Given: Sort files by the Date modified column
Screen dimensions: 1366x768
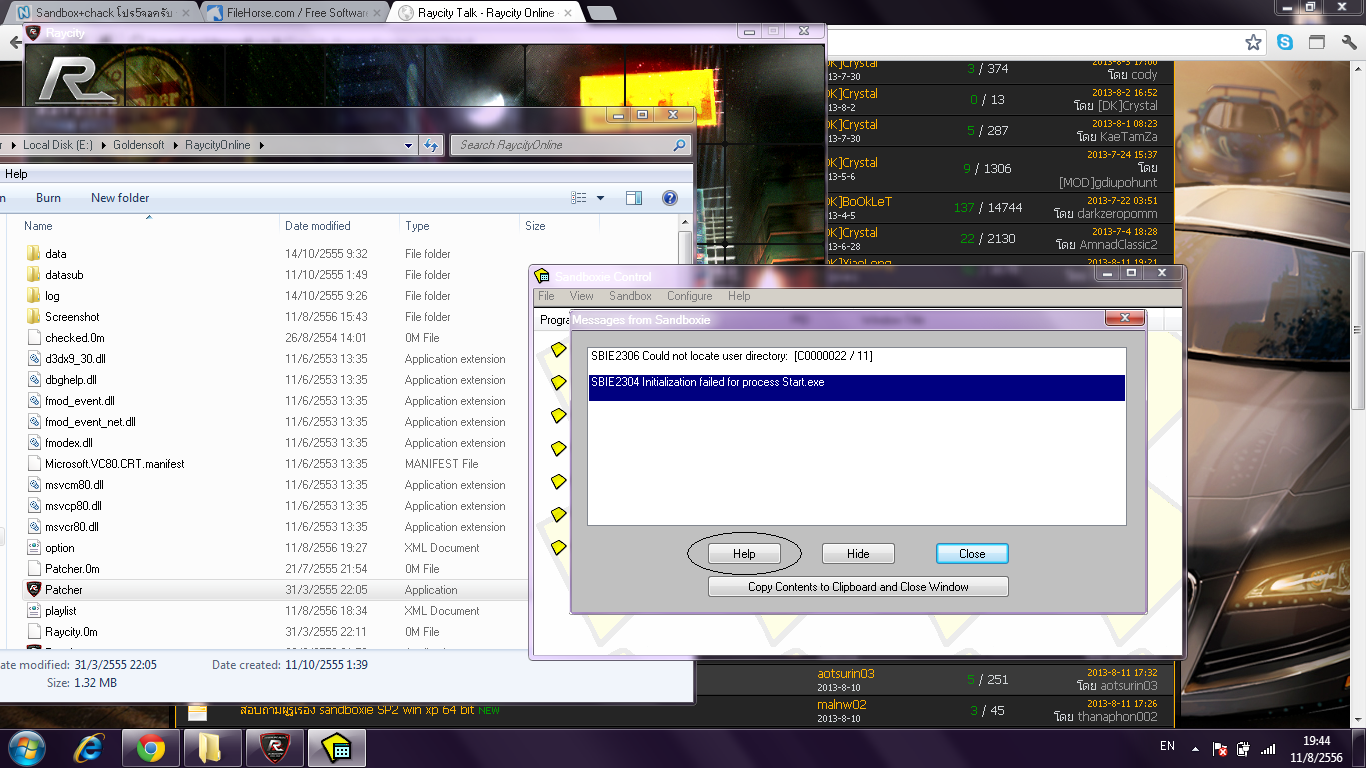Looking at the screenshot, I should click(318, 226).
